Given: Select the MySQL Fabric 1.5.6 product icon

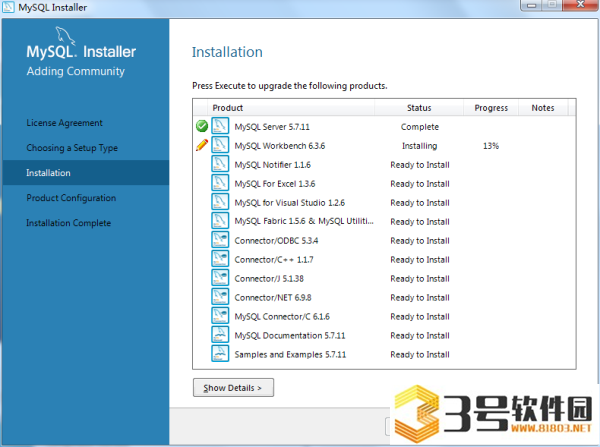Looking at the screenshot, I should tap(220, 221).
